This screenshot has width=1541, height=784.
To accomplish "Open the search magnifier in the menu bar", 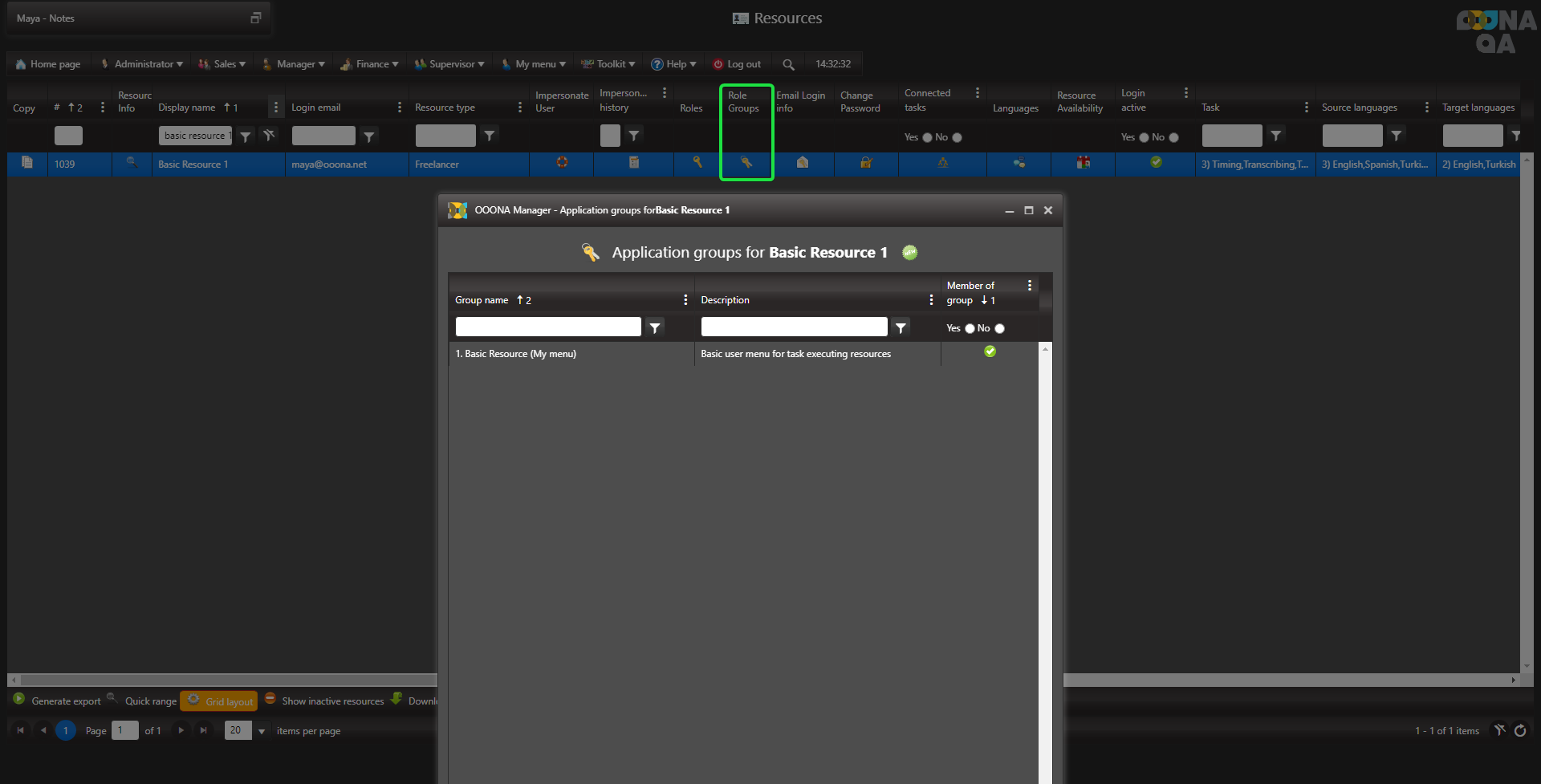I will coord(788,64).
